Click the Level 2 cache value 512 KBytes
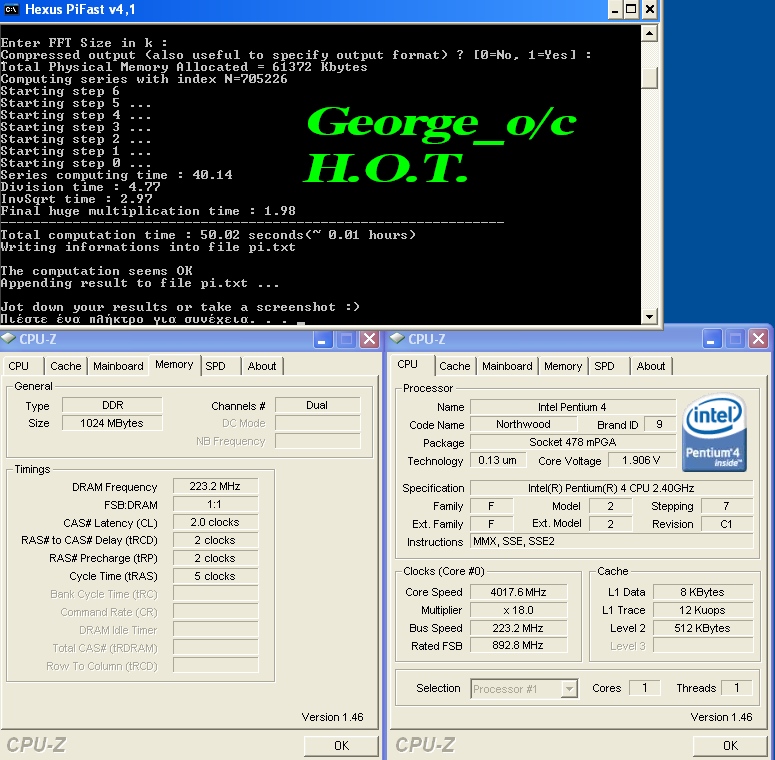Image resolution: width=775 pixels, height=760 pixels. click(x=703, y=628)
